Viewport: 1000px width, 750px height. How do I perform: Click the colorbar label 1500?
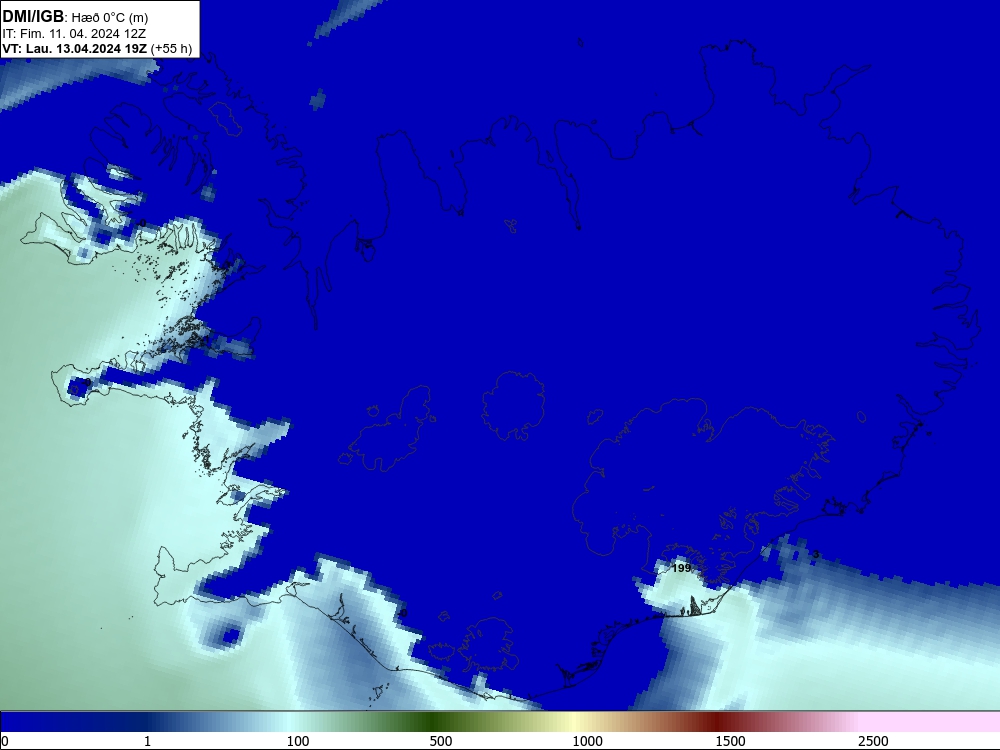(x=730, y=741)
